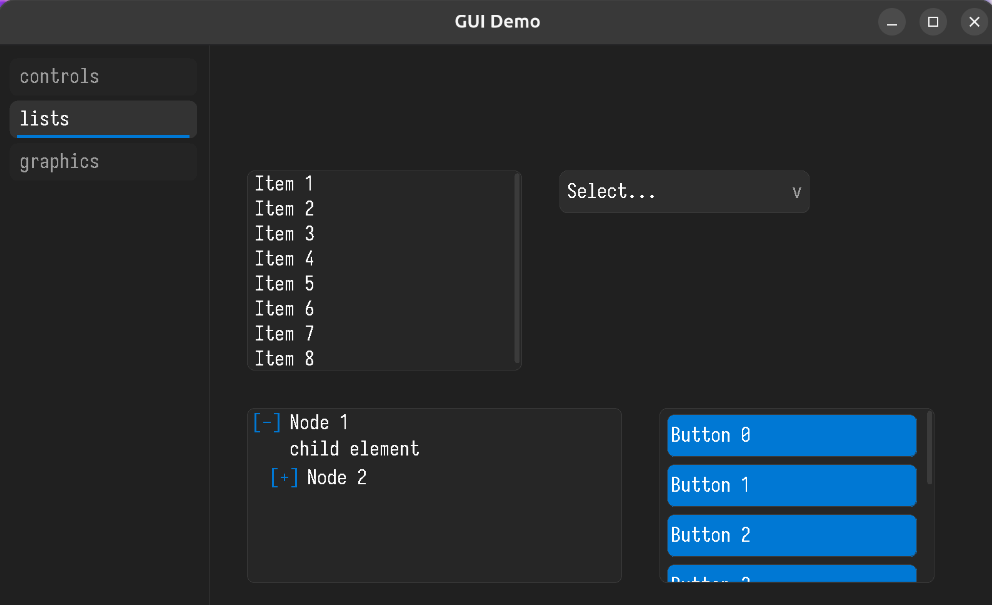Select Item 2 in the list

pyautogui.click(x=382, y=209)
